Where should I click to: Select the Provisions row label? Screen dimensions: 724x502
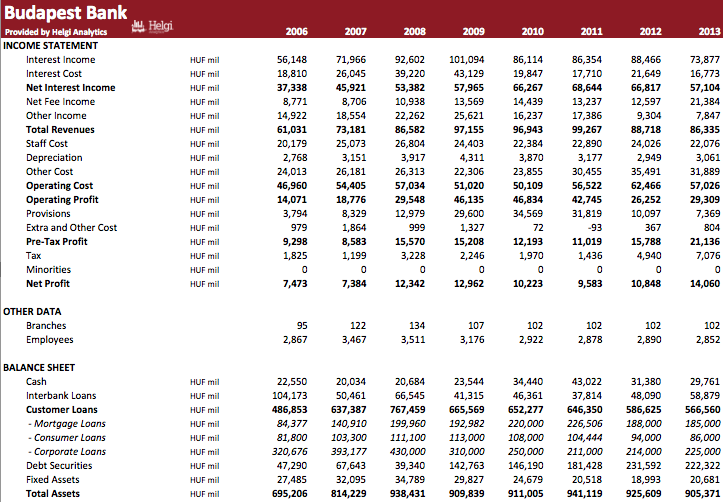(x=48, y=214)
